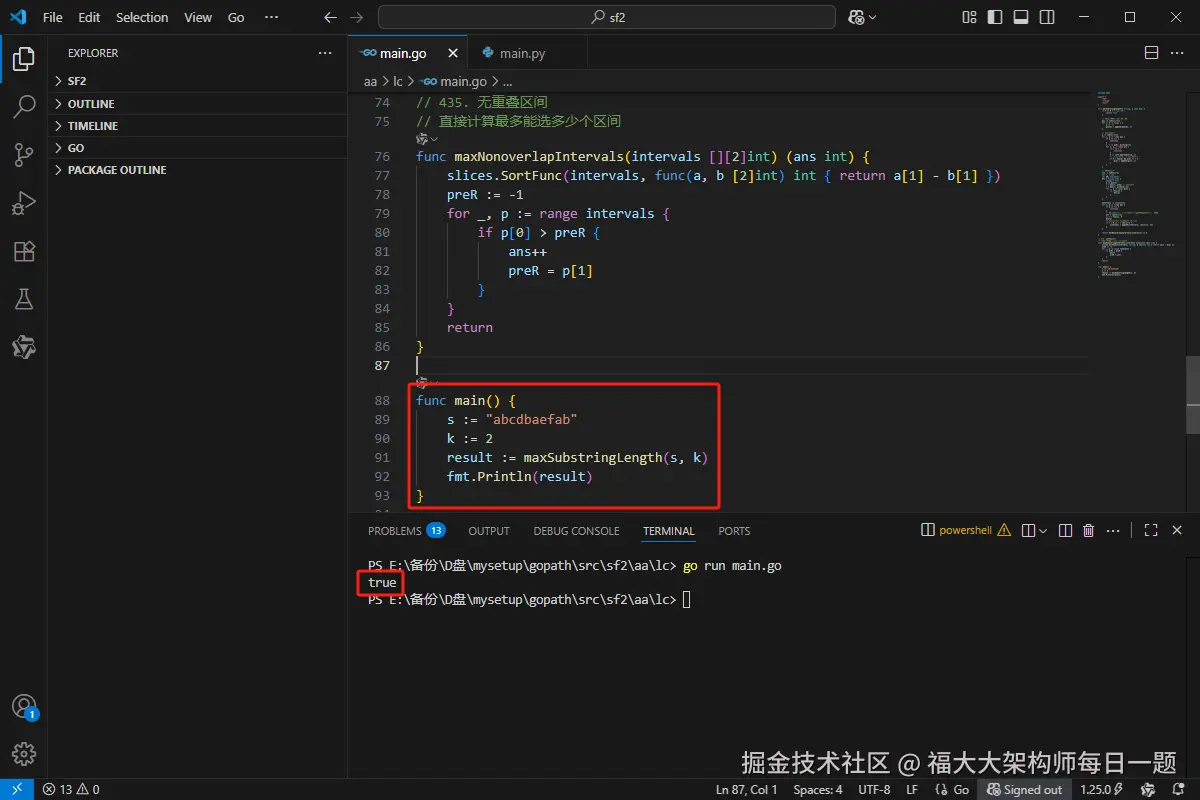Viewport: 1200px width, 800px height.
Task: Toggle primary side bar visibility
Action: coord(995,17)
